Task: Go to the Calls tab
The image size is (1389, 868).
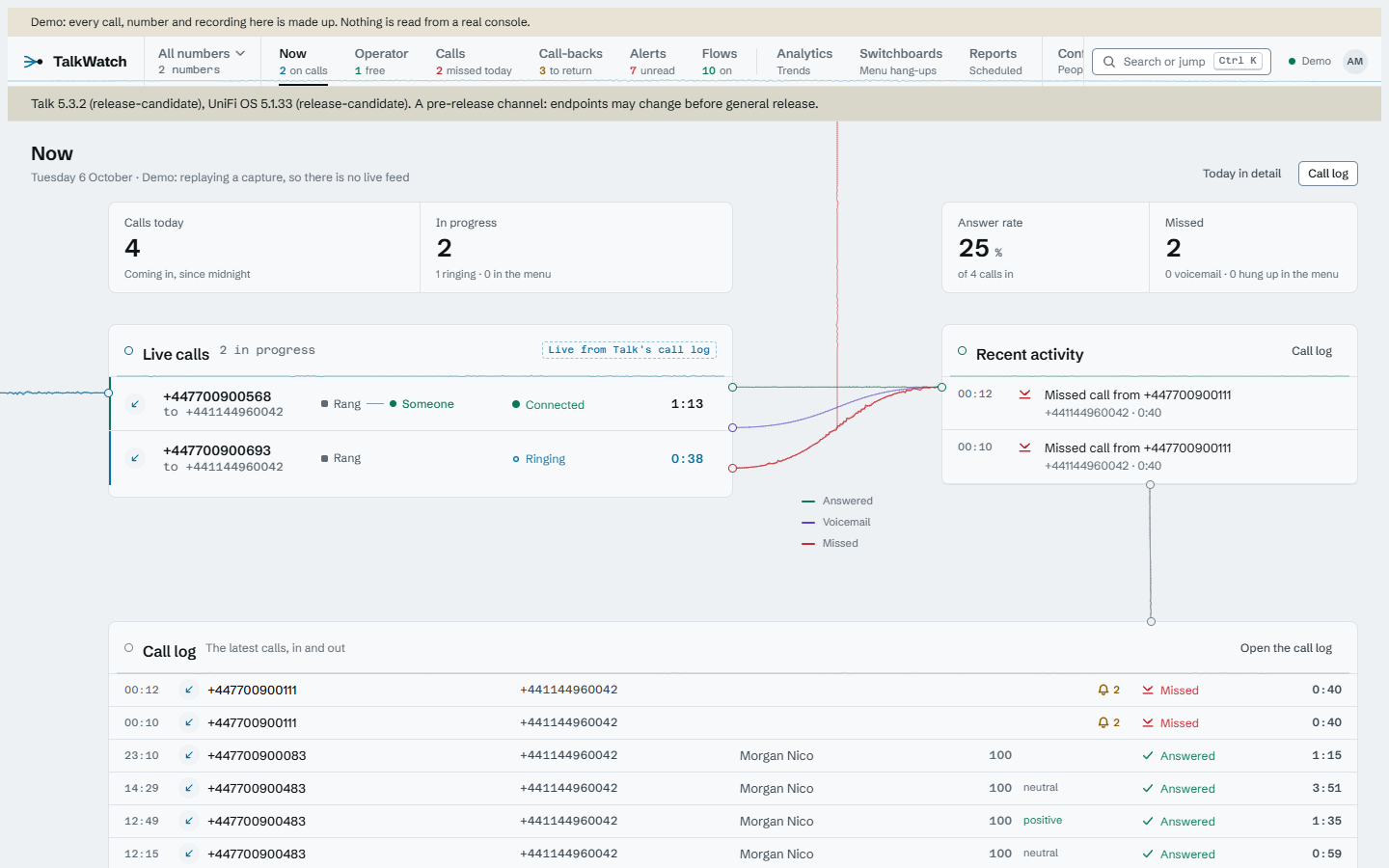Action: (x=474, y=62)
